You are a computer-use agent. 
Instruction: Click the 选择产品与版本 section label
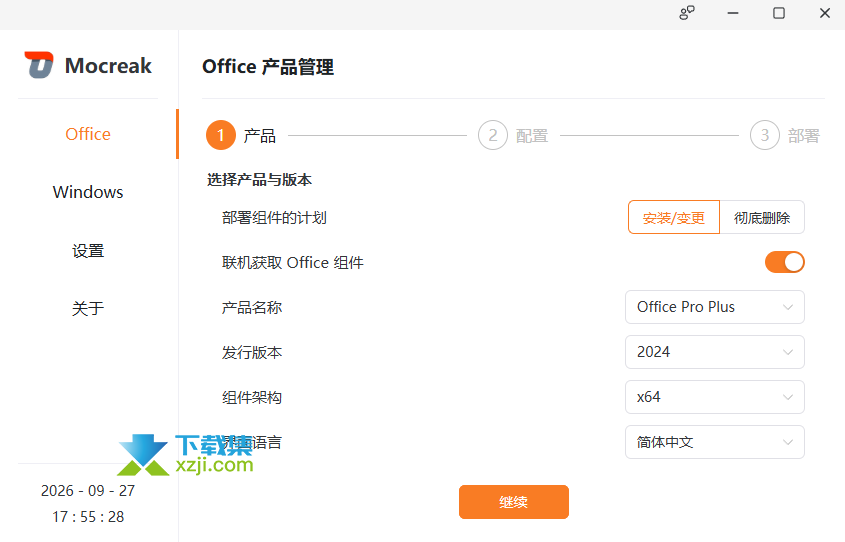[259, 179]
